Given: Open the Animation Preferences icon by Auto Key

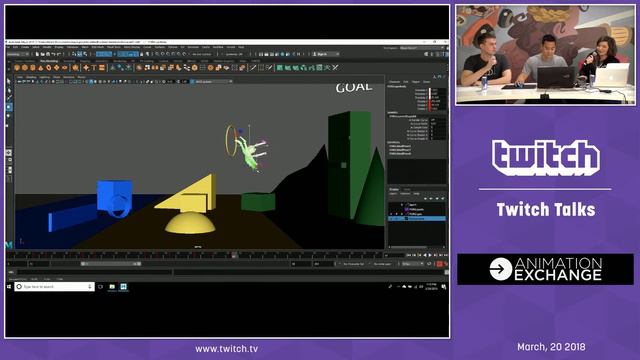Looking at the screenshot, I should [x=446, y=264].
